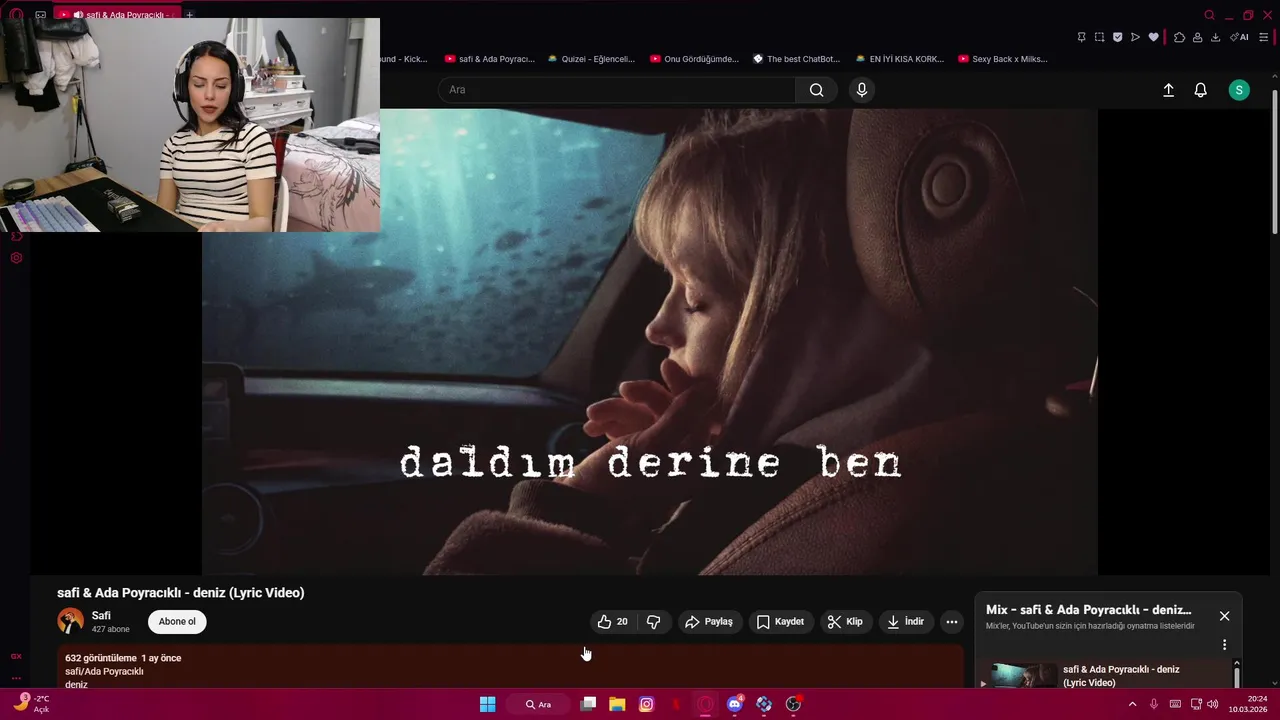Screen dimensions: 1280x720
Task: Click the video player showing daldım derine ben
Action: click(650, 341)
